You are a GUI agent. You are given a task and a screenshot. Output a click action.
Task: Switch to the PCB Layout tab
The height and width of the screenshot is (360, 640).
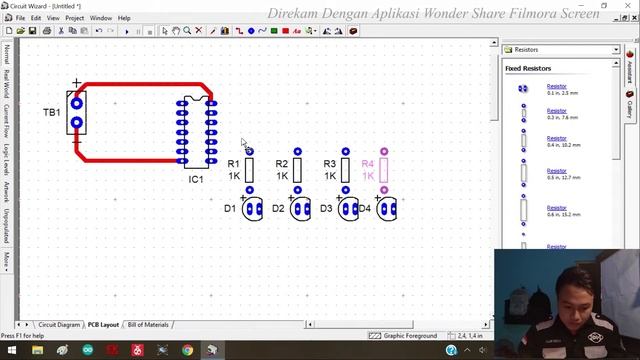click(103, 325)
